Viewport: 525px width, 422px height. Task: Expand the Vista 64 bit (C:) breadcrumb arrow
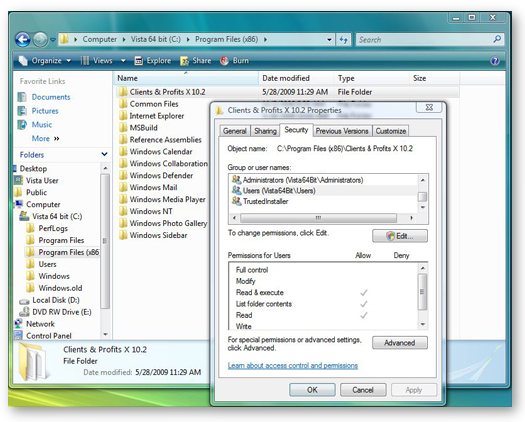[x=188, y=40]
